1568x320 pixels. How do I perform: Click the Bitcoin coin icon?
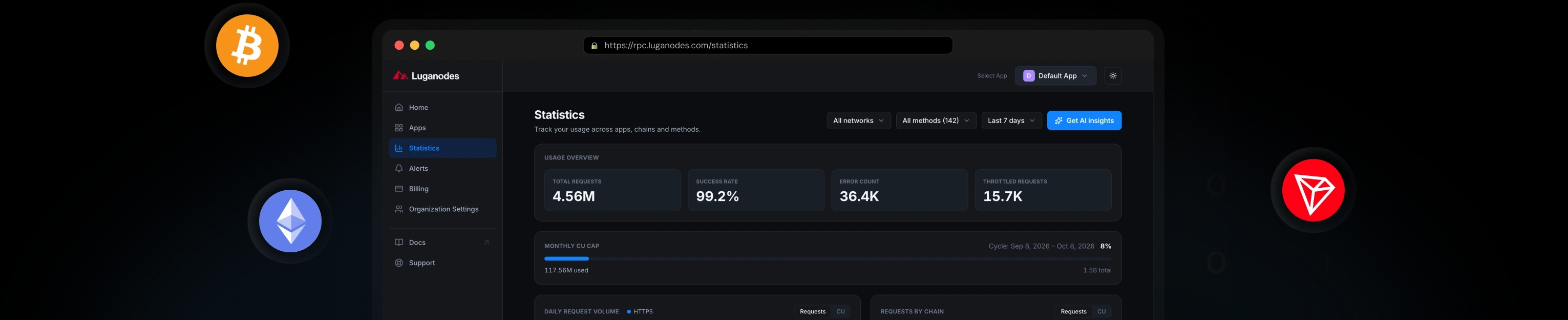pyautogui.click(x=247, y=46)
